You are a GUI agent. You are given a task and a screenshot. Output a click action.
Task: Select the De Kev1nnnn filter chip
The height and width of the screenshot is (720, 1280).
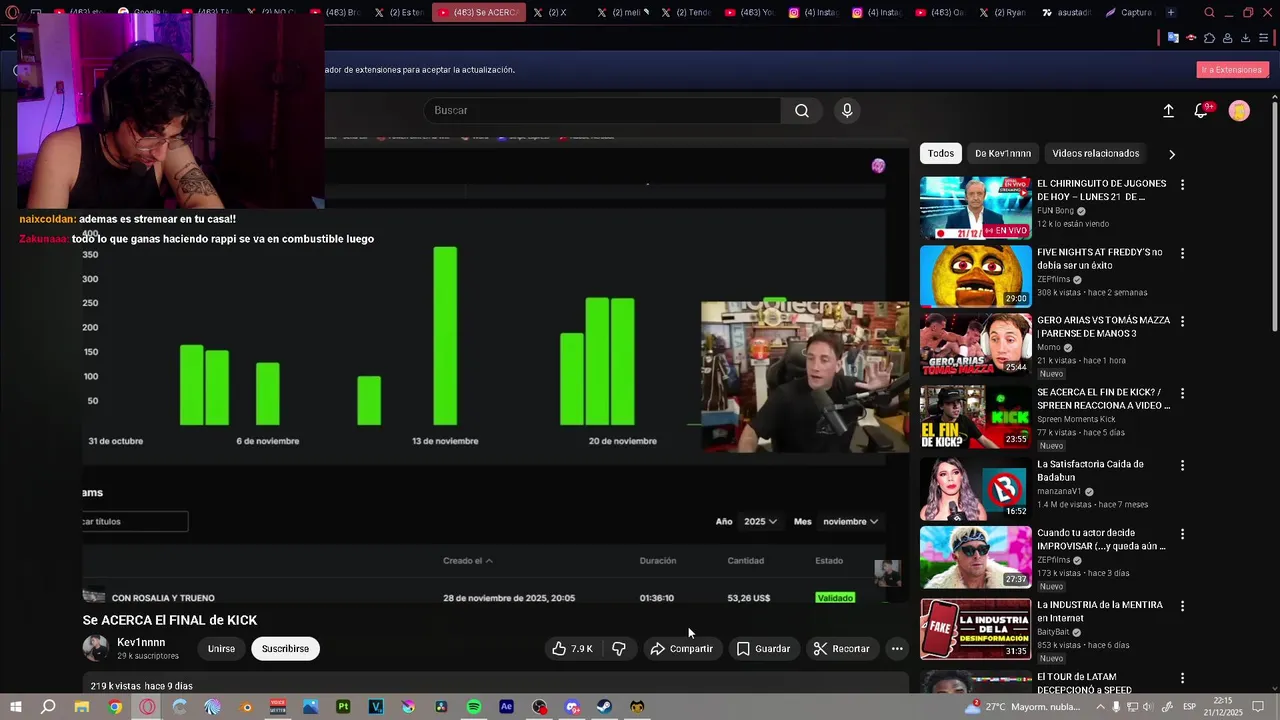coord(1003,154)
